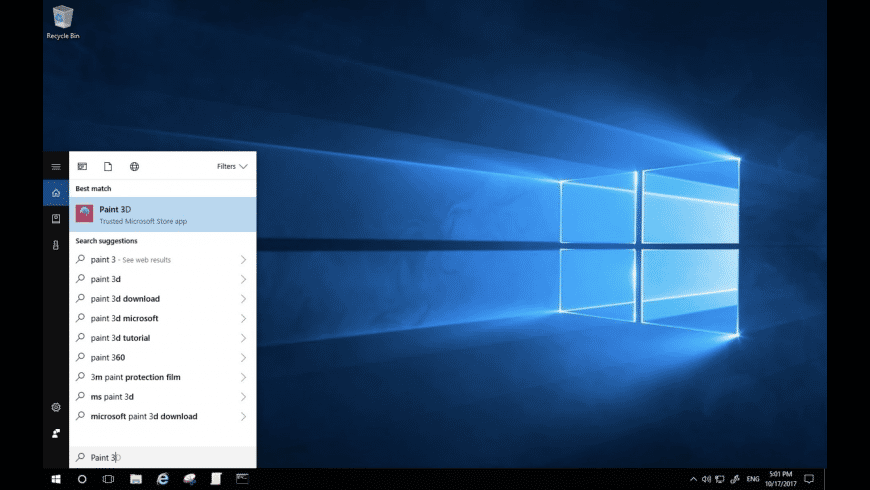Show hidden system tray icons
Screen dimensions: 870x490
[x=694, y=479]
